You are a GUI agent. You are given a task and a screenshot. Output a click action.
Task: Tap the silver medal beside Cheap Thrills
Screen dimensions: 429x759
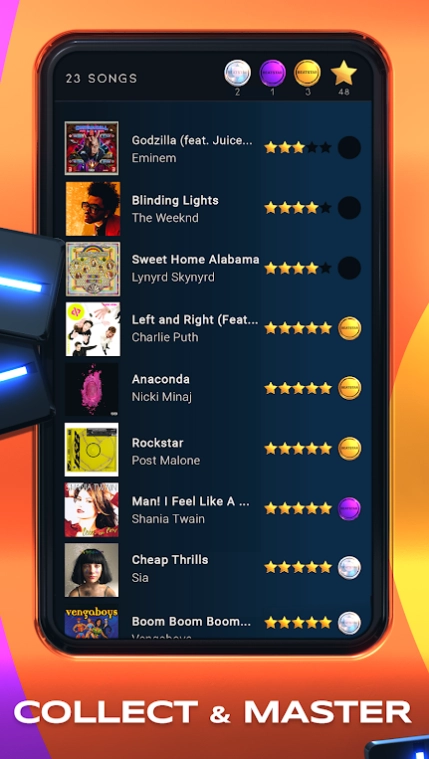click(x=350, y=567)
